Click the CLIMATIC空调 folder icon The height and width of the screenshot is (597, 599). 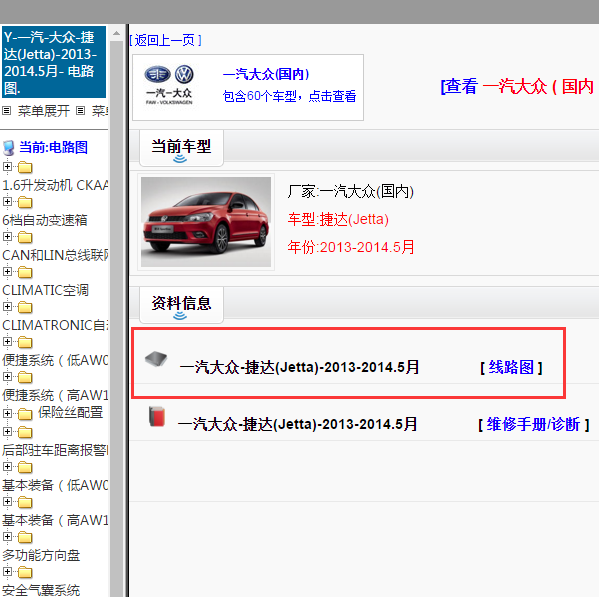25,272
